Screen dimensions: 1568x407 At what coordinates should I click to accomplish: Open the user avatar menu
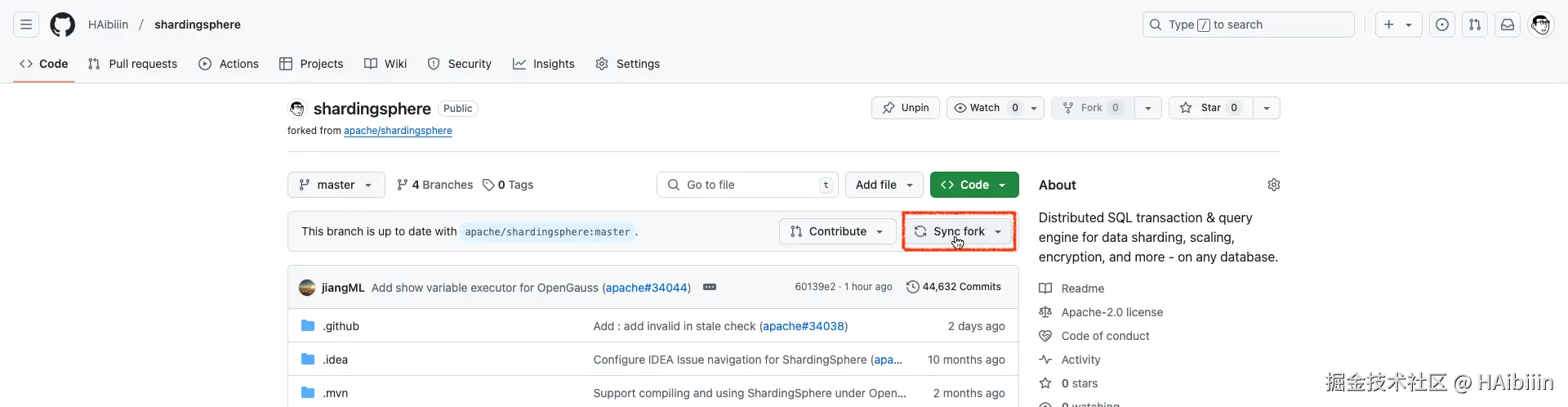(1540, 25)
